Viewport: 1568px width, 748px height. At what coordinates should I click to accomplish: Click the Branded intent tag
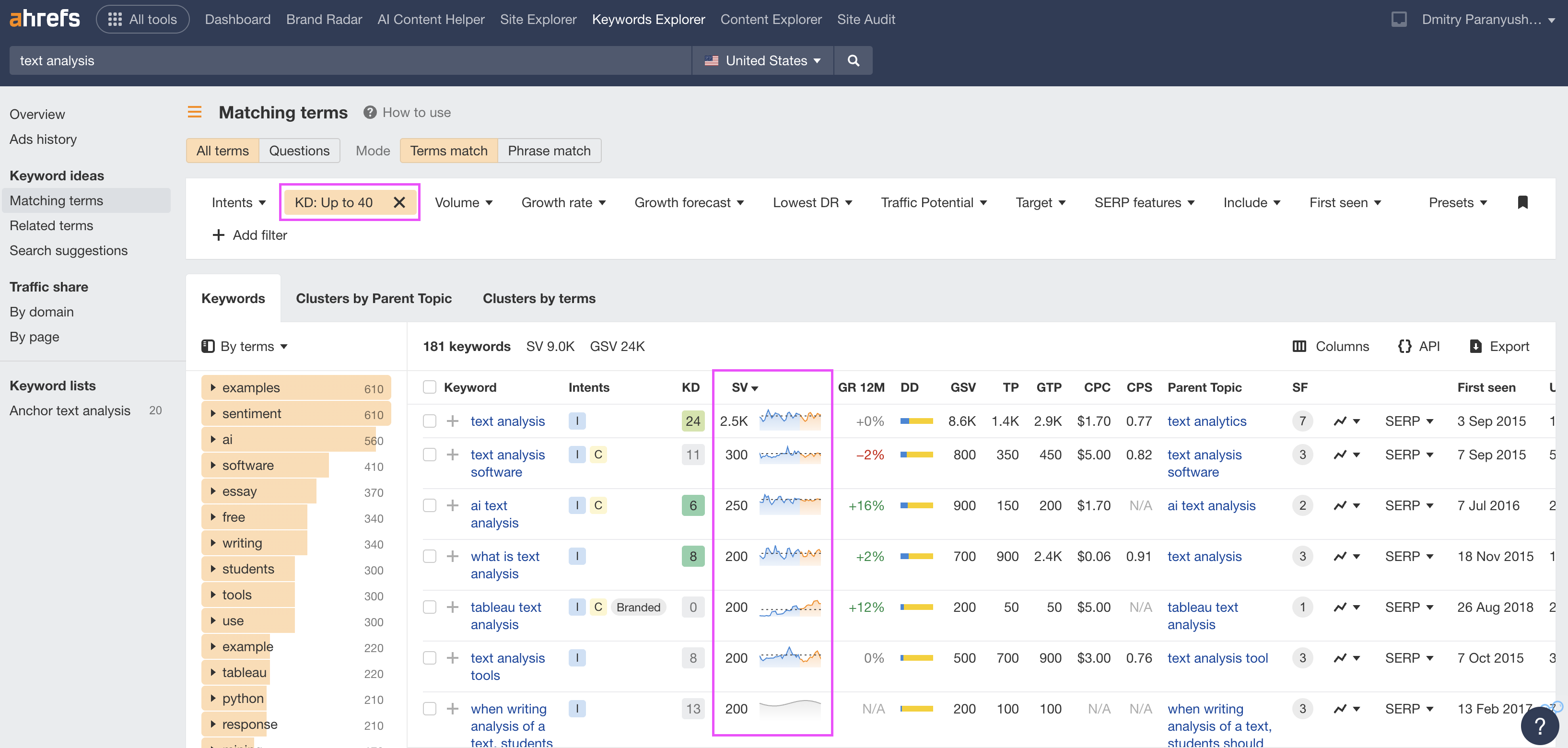pyautogui.click(x=638, y=608)
